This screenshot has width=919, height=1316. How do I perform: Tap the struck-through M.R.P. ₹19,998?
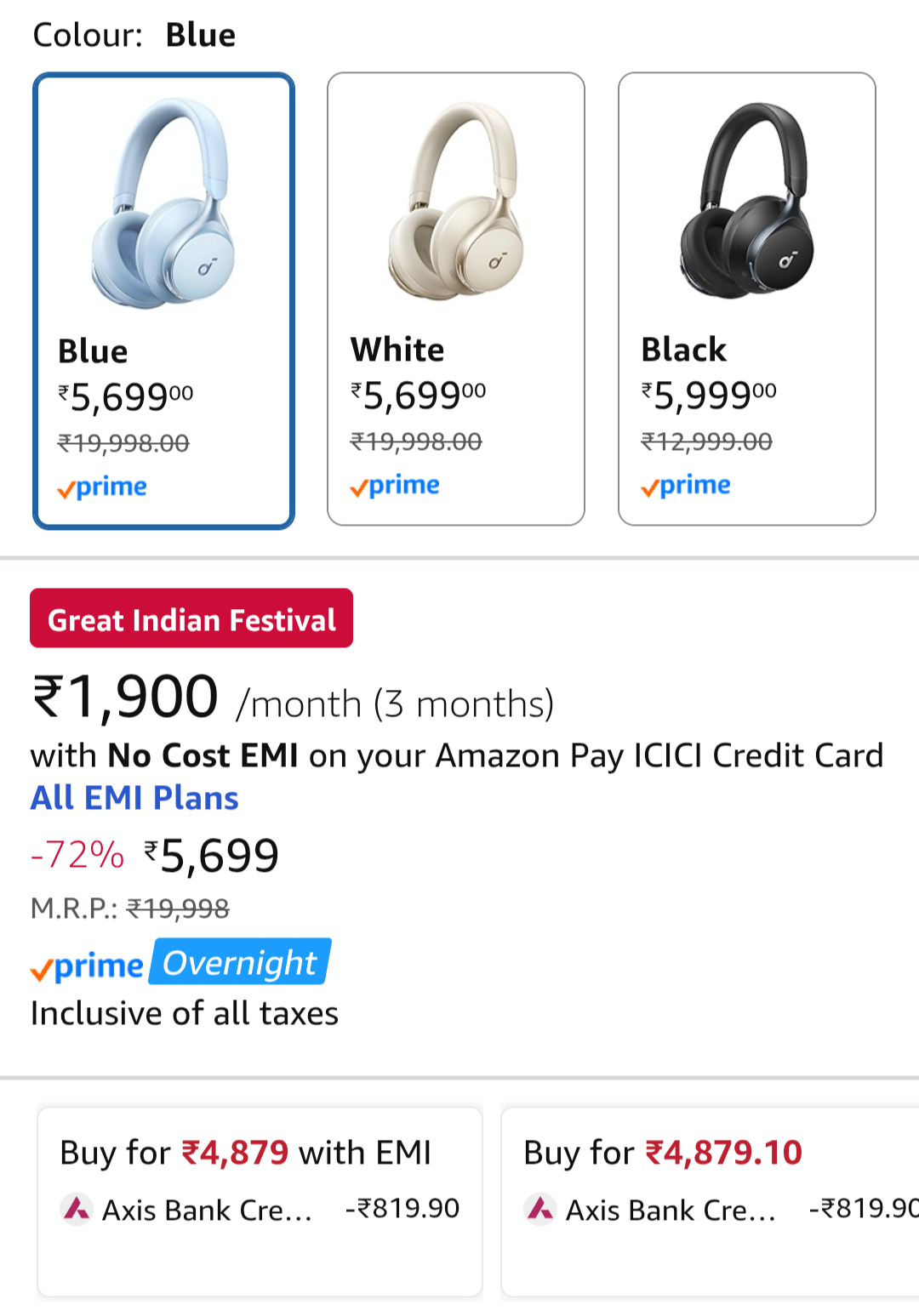(x=178, y=909)
